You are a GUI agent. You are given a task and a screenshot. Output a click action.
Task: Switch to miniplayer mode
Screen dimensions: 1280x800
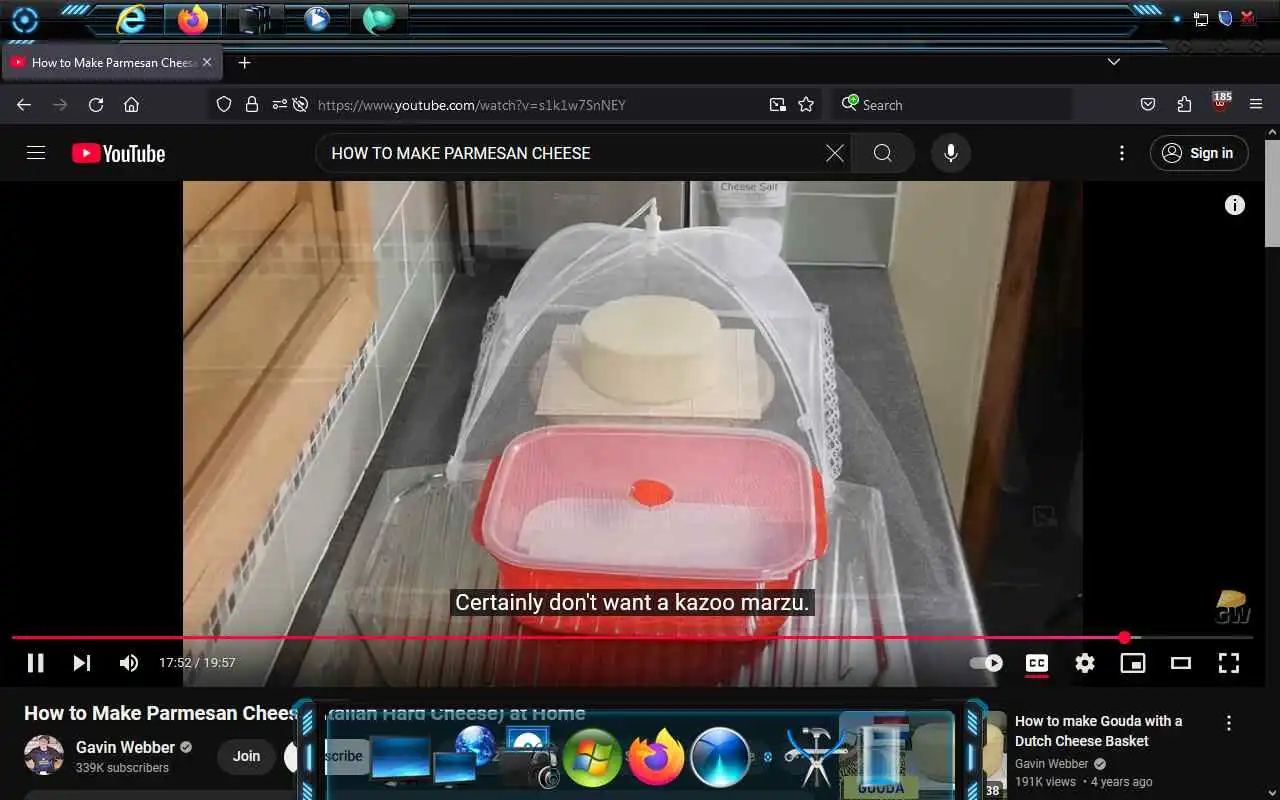[1133, 663]
